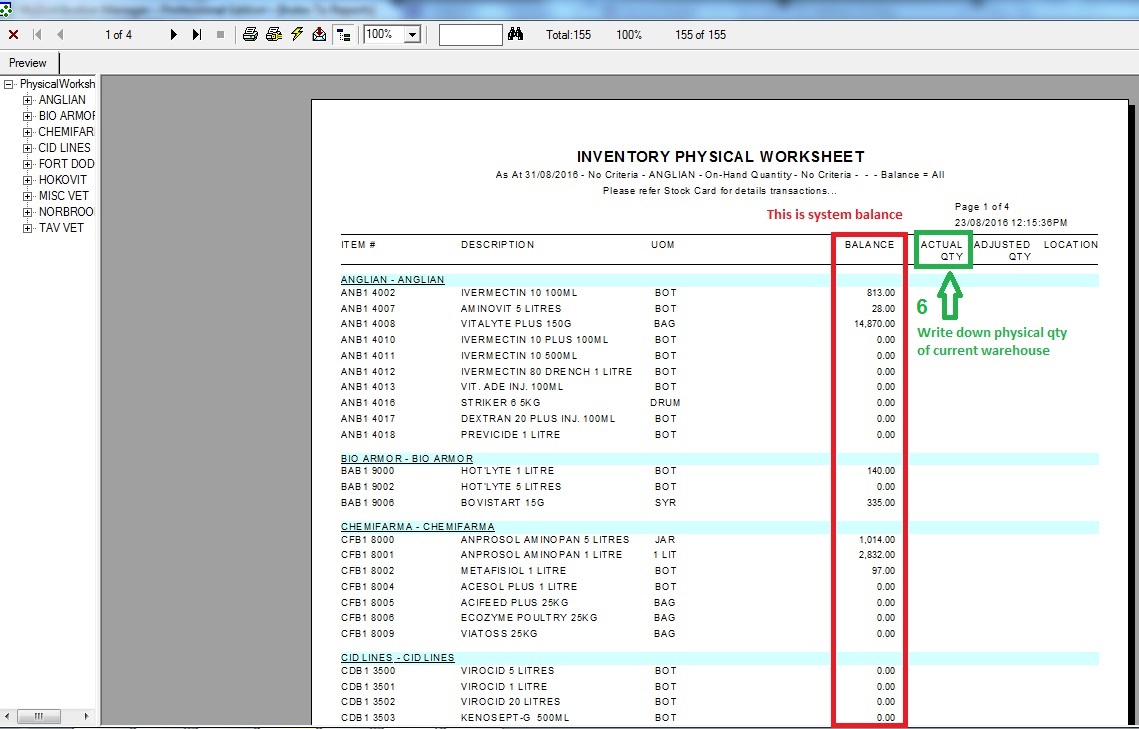
Task: Collapse the PhysicalWorksheet root tree node
Action: coord(9,85)
